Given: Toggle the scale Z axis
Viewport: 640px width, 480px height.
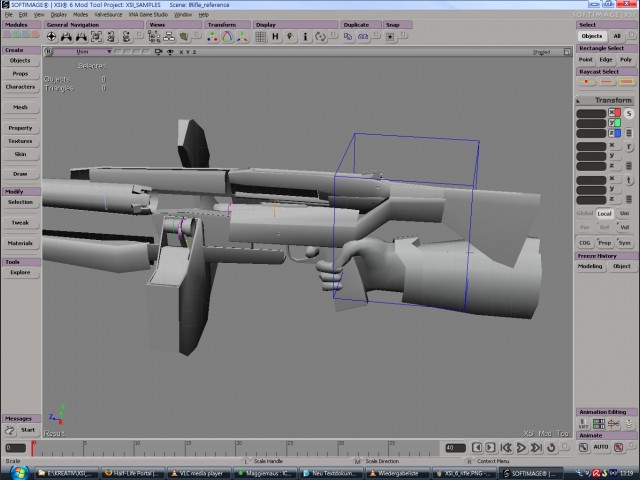Looking at the screenshot, I should coord(614,133).
